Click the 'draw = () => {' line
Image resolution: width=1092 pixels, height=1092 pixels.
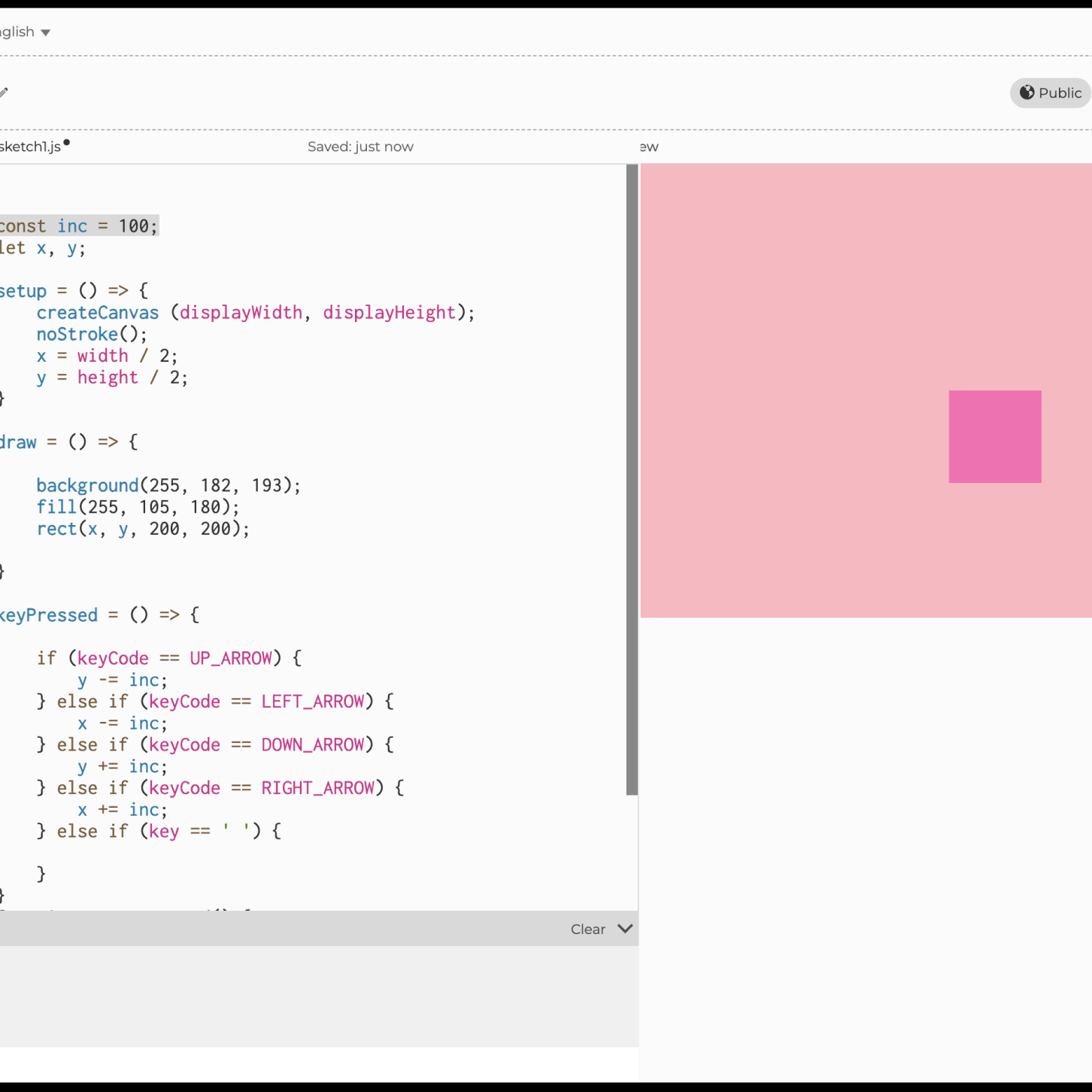(x=69, y=442)
